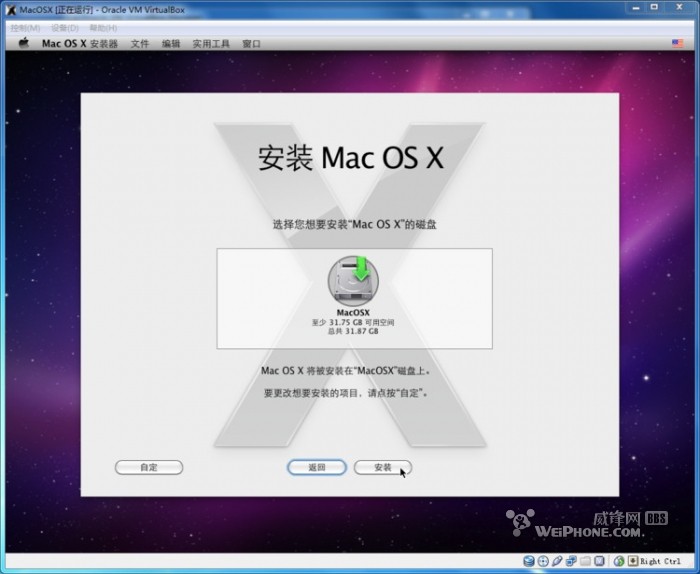The height and width of the screenshot is (574, 700).
Task: Open VirtualBox 控制(M) menu
Action: (25, 28)
